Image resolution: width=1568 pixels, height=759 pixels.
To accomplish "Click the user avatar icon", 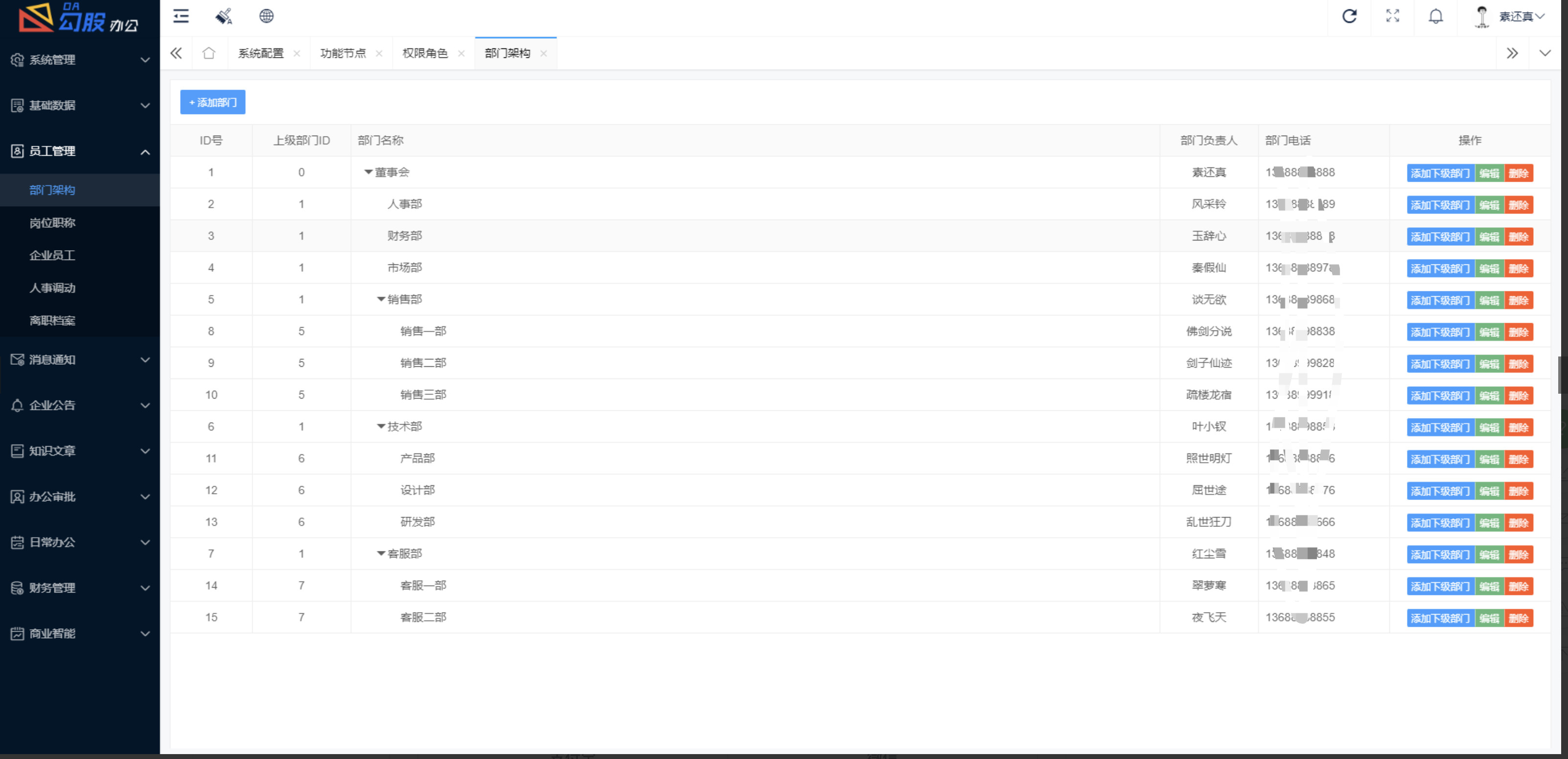I will (x=1482, y=17).
